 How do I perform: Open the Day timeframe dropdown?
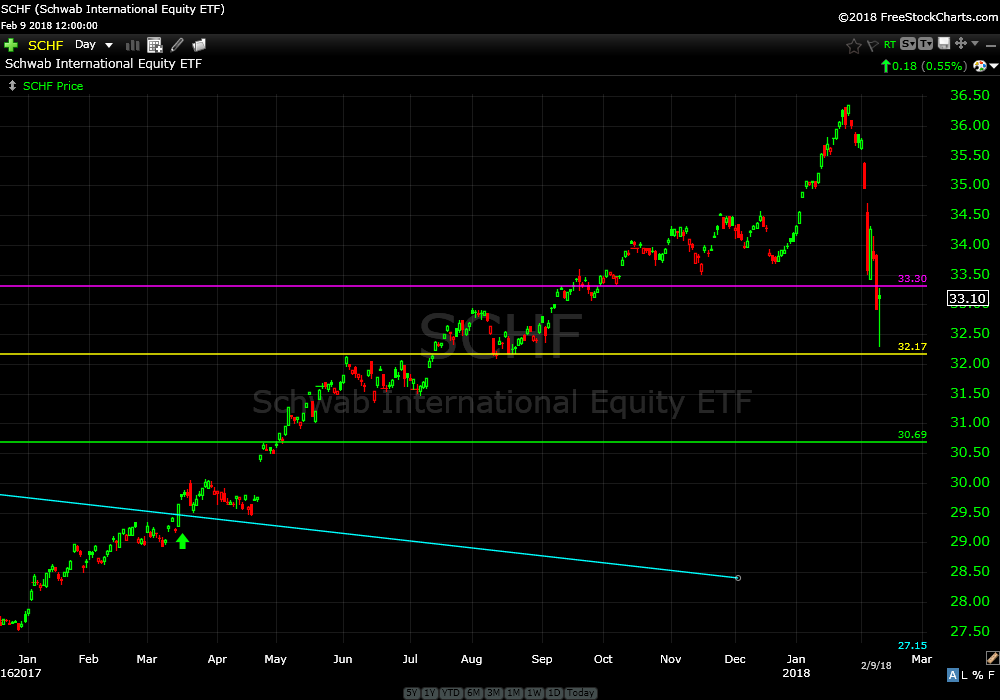coord(94,45)
